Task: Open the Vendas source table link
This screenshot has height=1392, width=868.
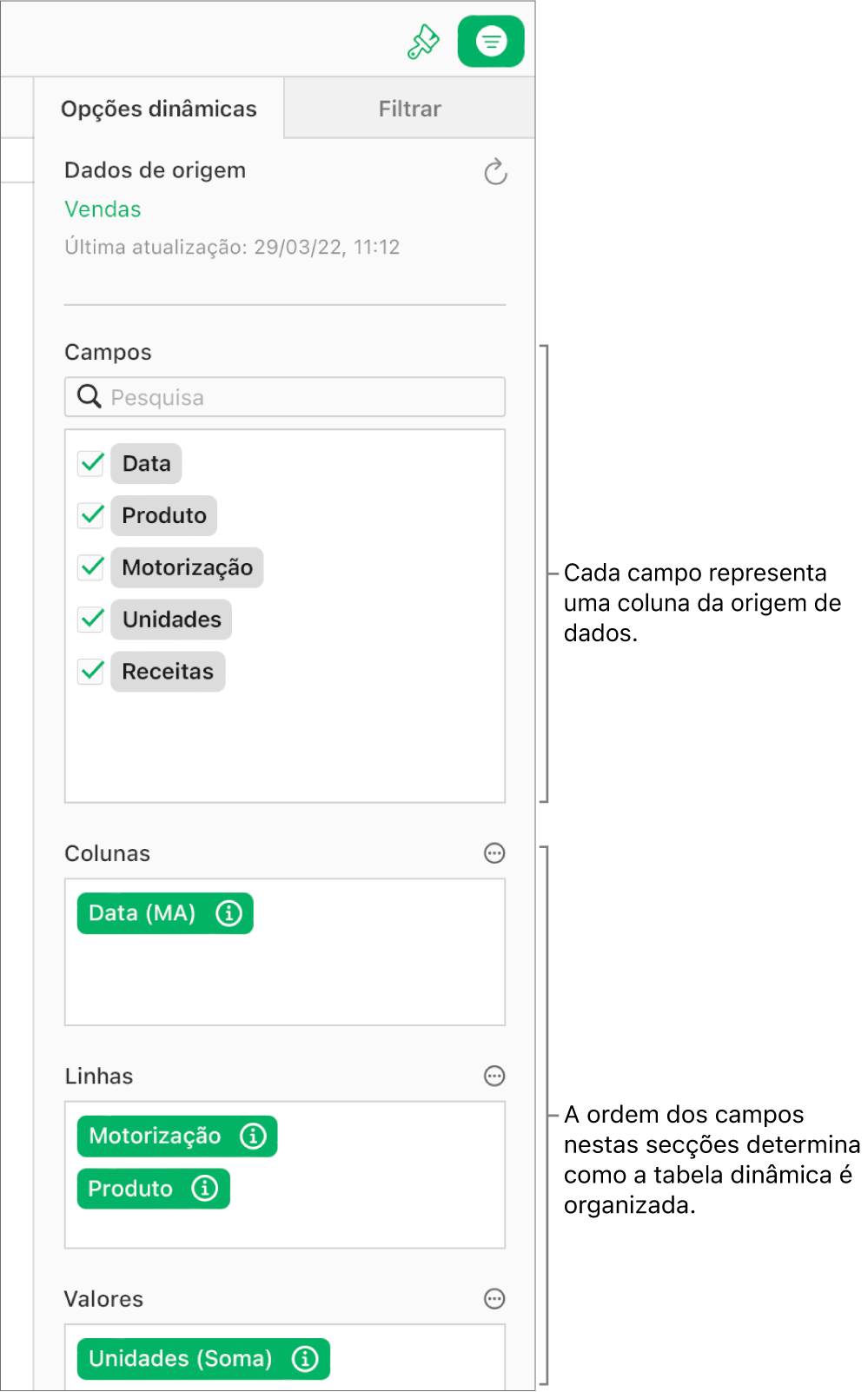Action: pos(103,209)
